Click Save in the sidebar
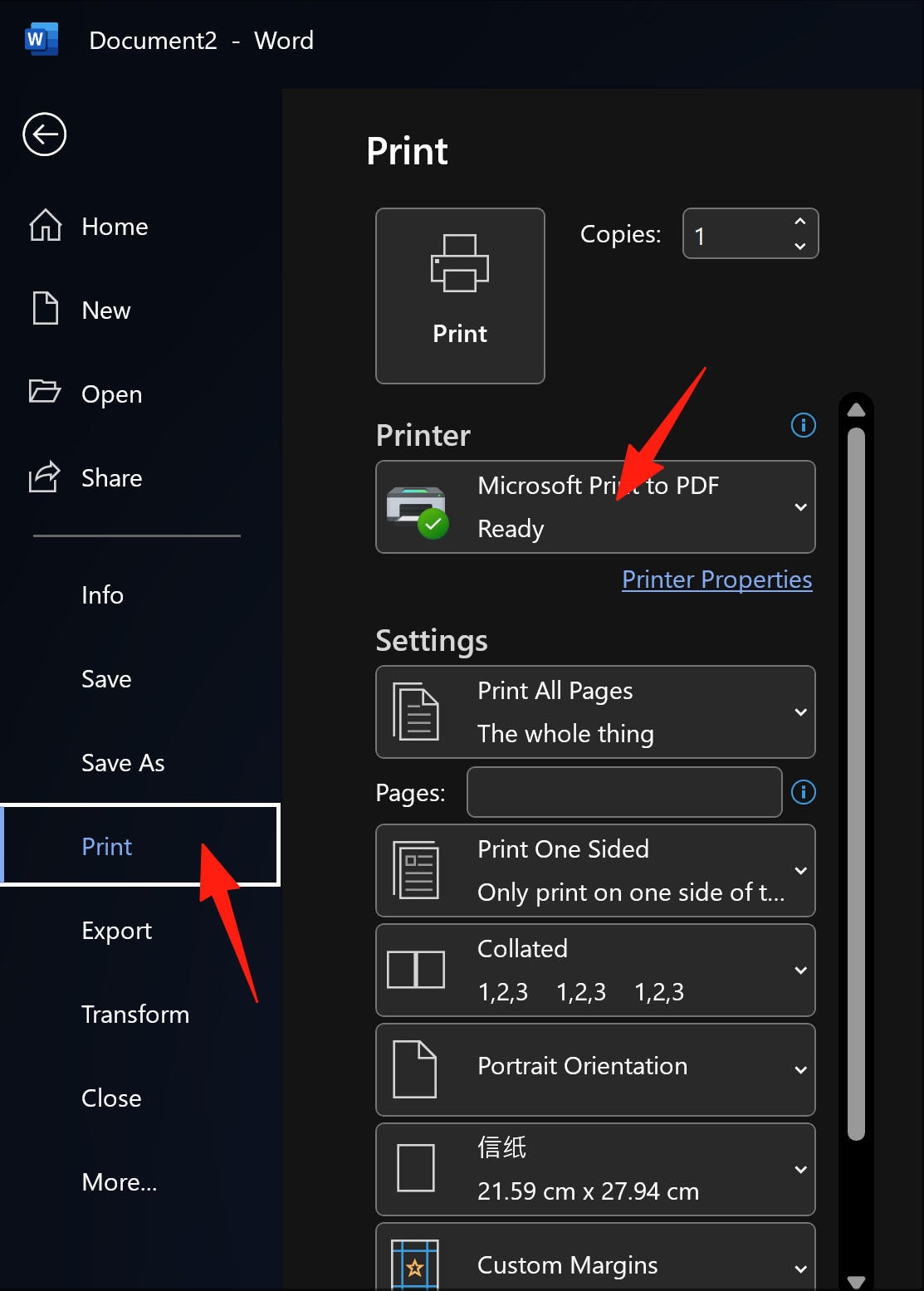 pyautogui.click(x=106, y=679)
